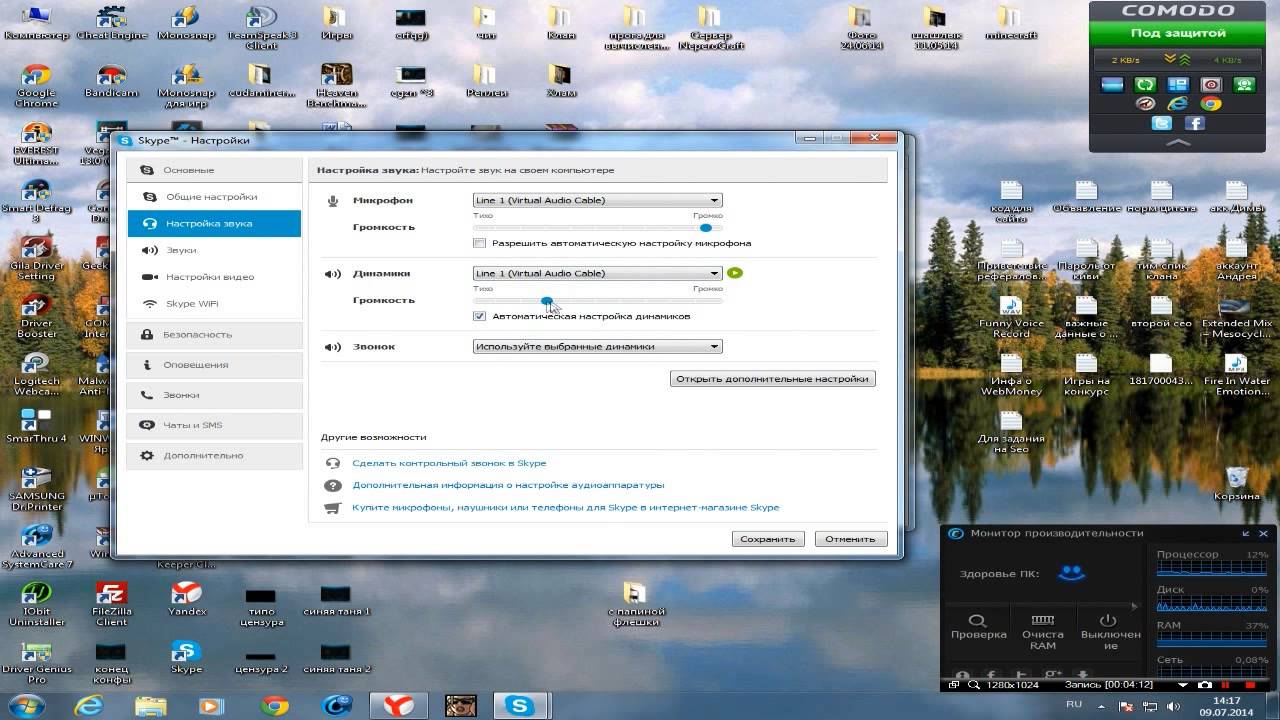The width and height of the screenshot is (1280, 720).
Task: Click speaker icon next to Динамики label
Action: coord(333,274)
